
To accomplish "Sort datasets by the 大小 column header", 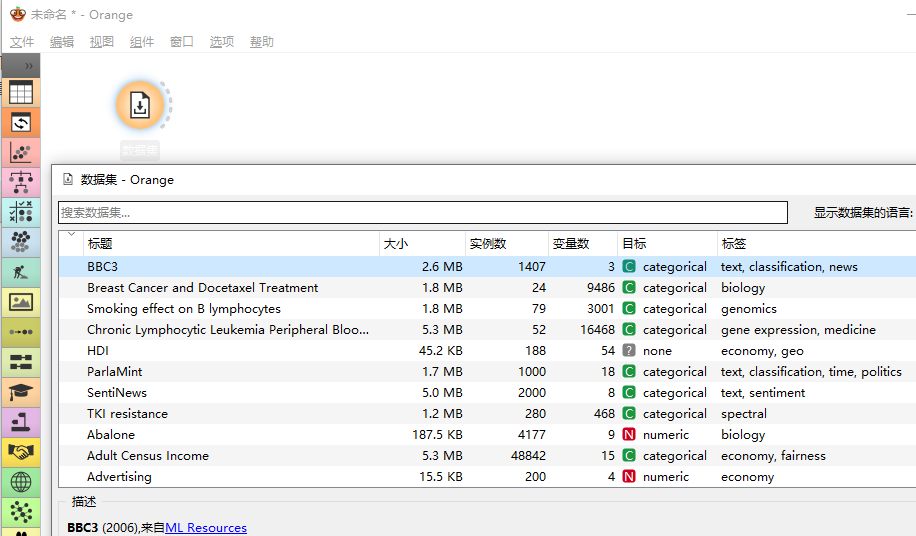I will click(x=422, y=243).
